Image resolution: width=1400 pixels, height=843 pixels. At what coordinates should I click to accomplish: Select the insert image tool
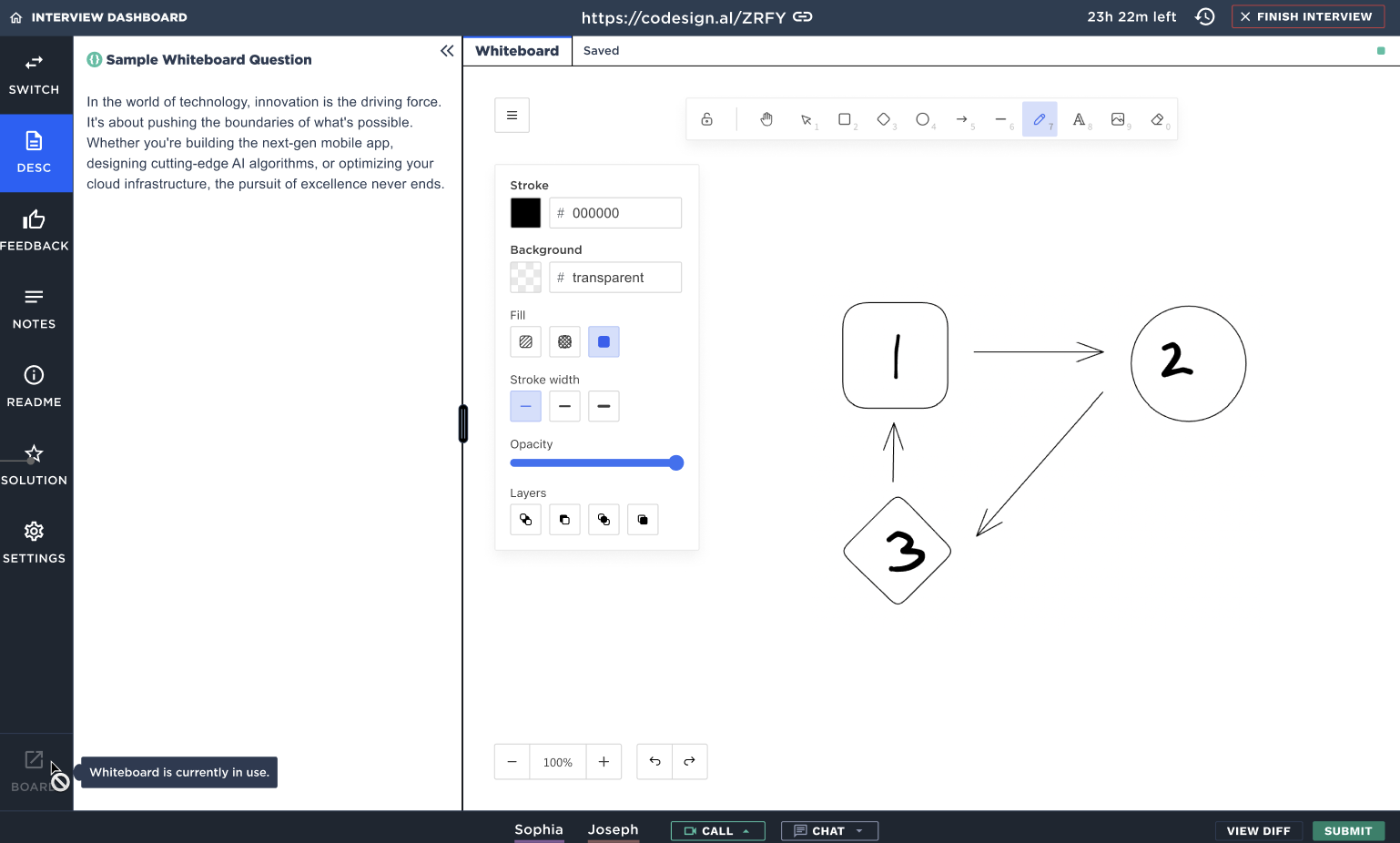pos(1118,119)
